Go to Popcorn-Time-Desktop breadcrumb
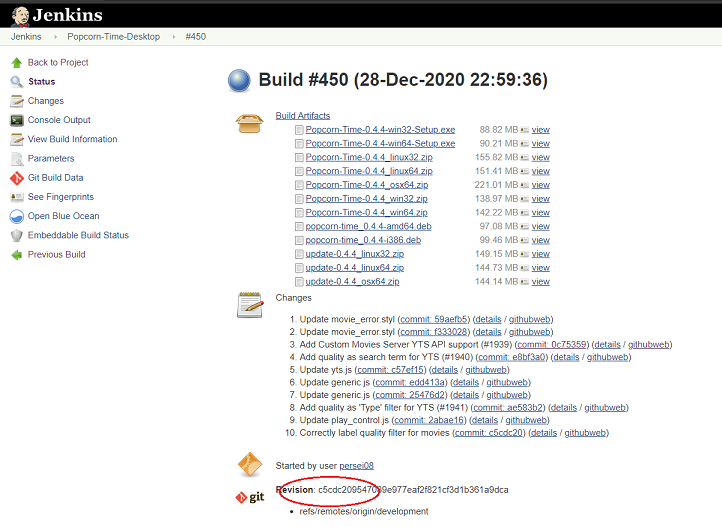Viewport: 722px width, 527px height. 114,37
